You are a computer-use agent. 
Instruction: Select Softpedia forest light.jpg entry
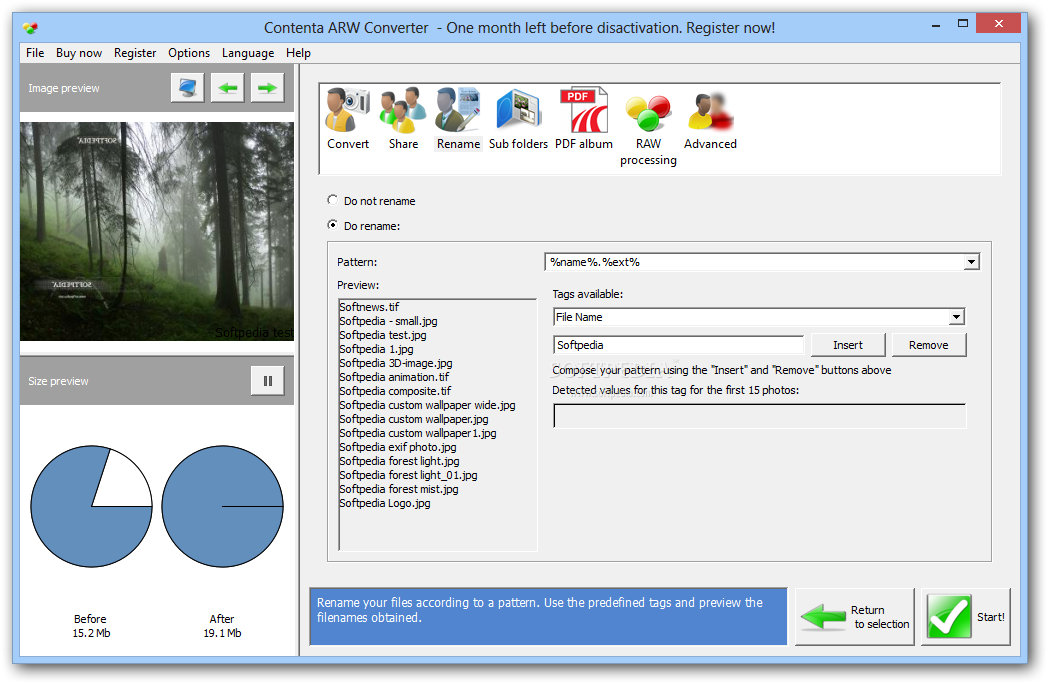coord(399,461)
